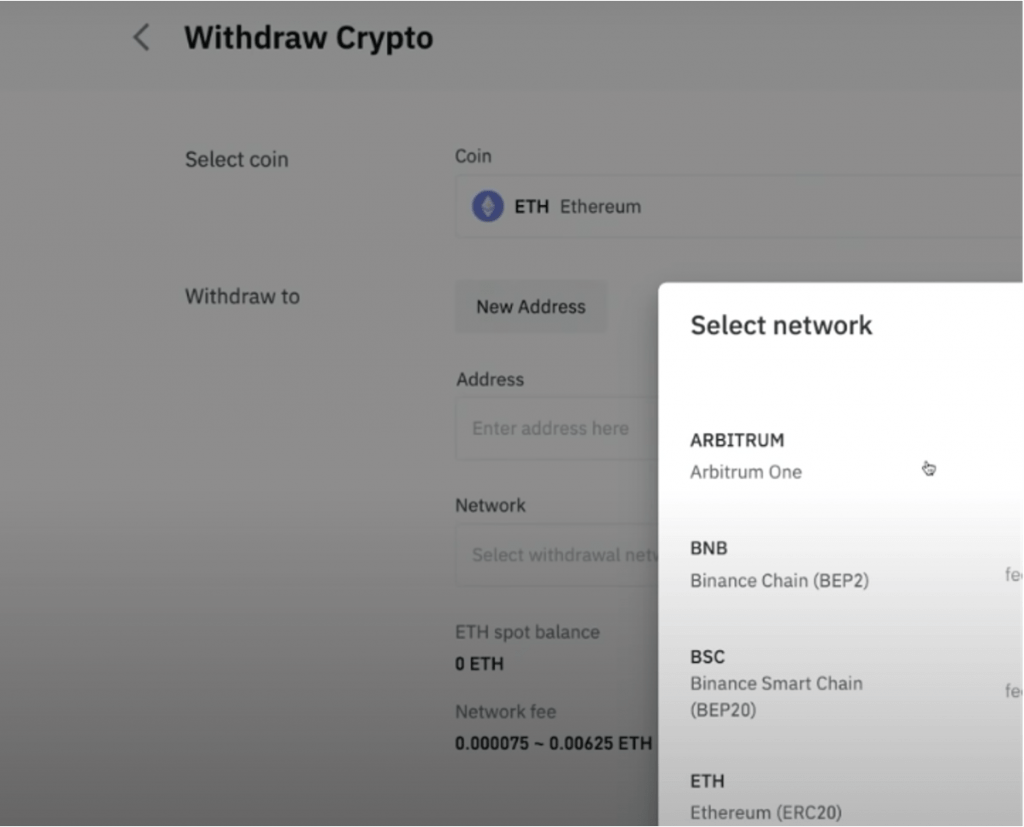Click the Ethereum coin logo icon
Viewport: 1024px width, 827px height.
pyautogui.click(x=487, y=207)
